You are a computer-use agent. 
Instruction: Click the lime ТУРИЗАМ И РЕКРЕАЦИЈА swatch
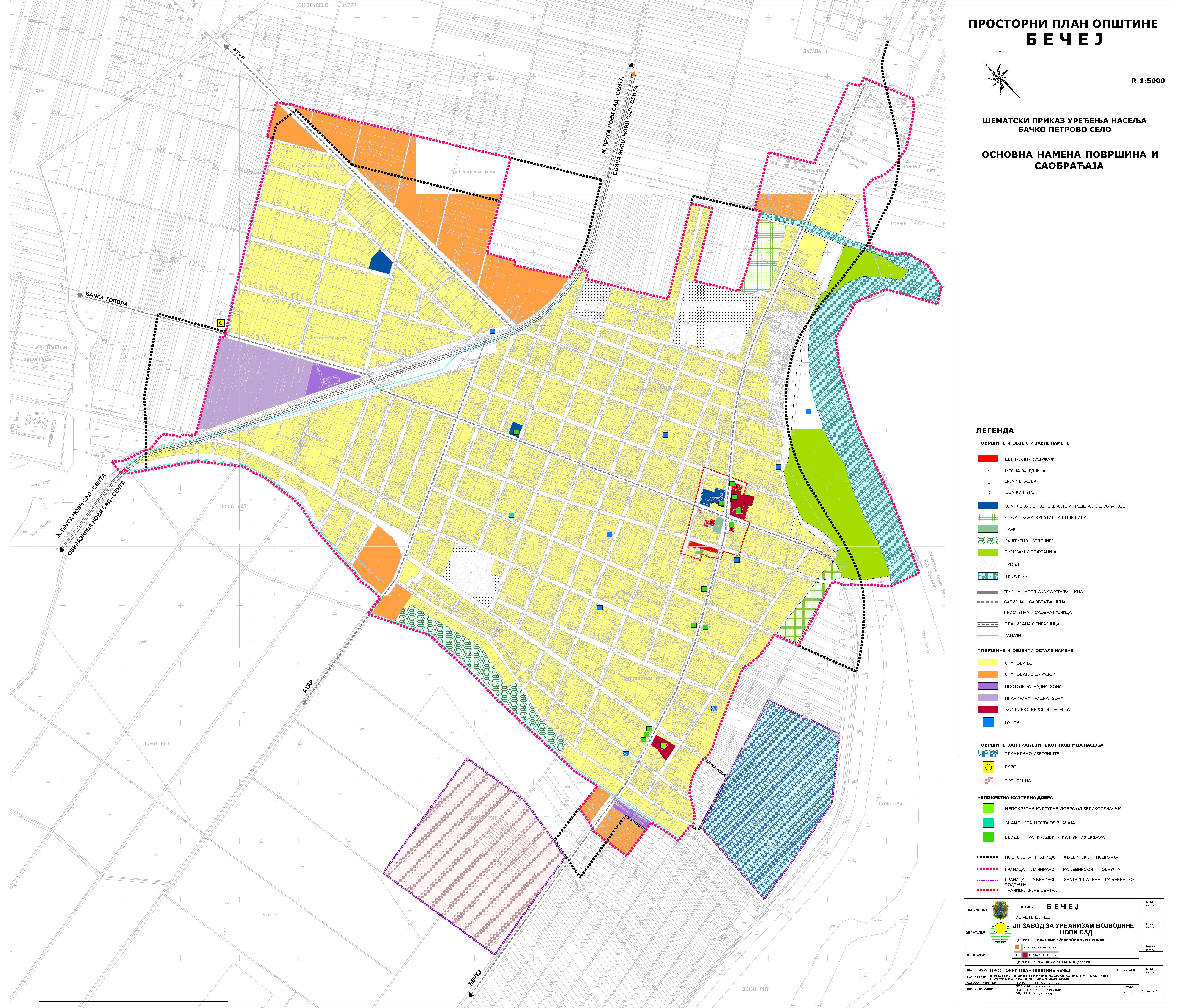[x=987, y=553]
